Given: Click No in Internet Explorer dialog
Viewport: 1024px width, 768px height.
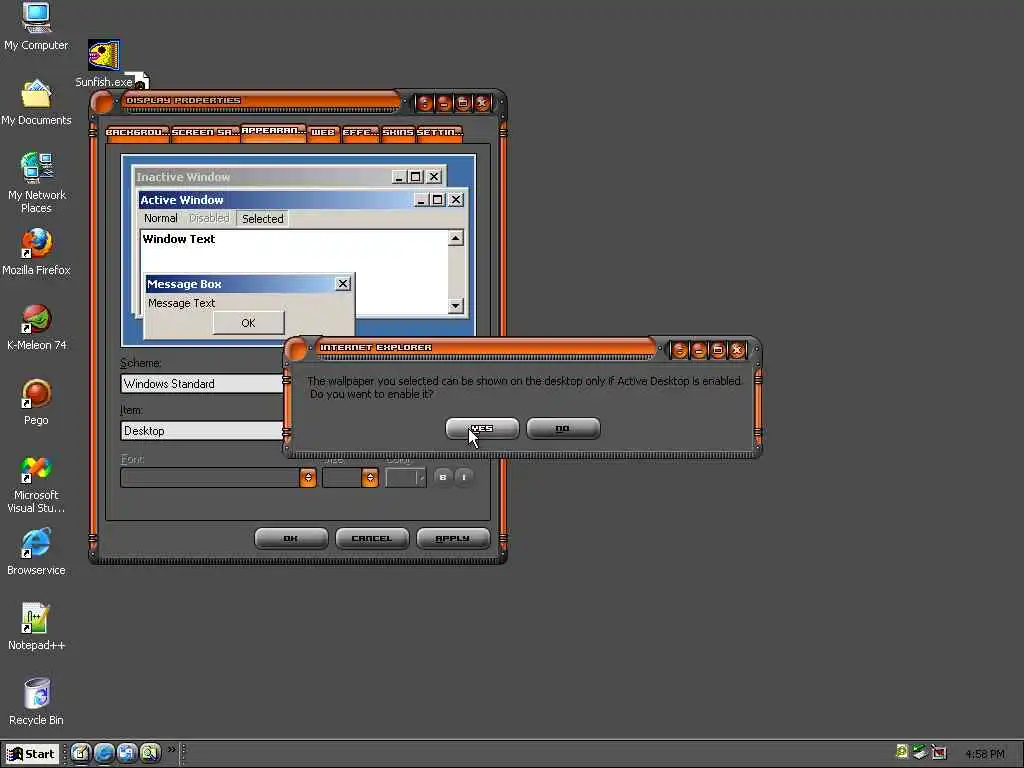Looking at the screenshot, I should pyautogui.click(x=563, y=428).
